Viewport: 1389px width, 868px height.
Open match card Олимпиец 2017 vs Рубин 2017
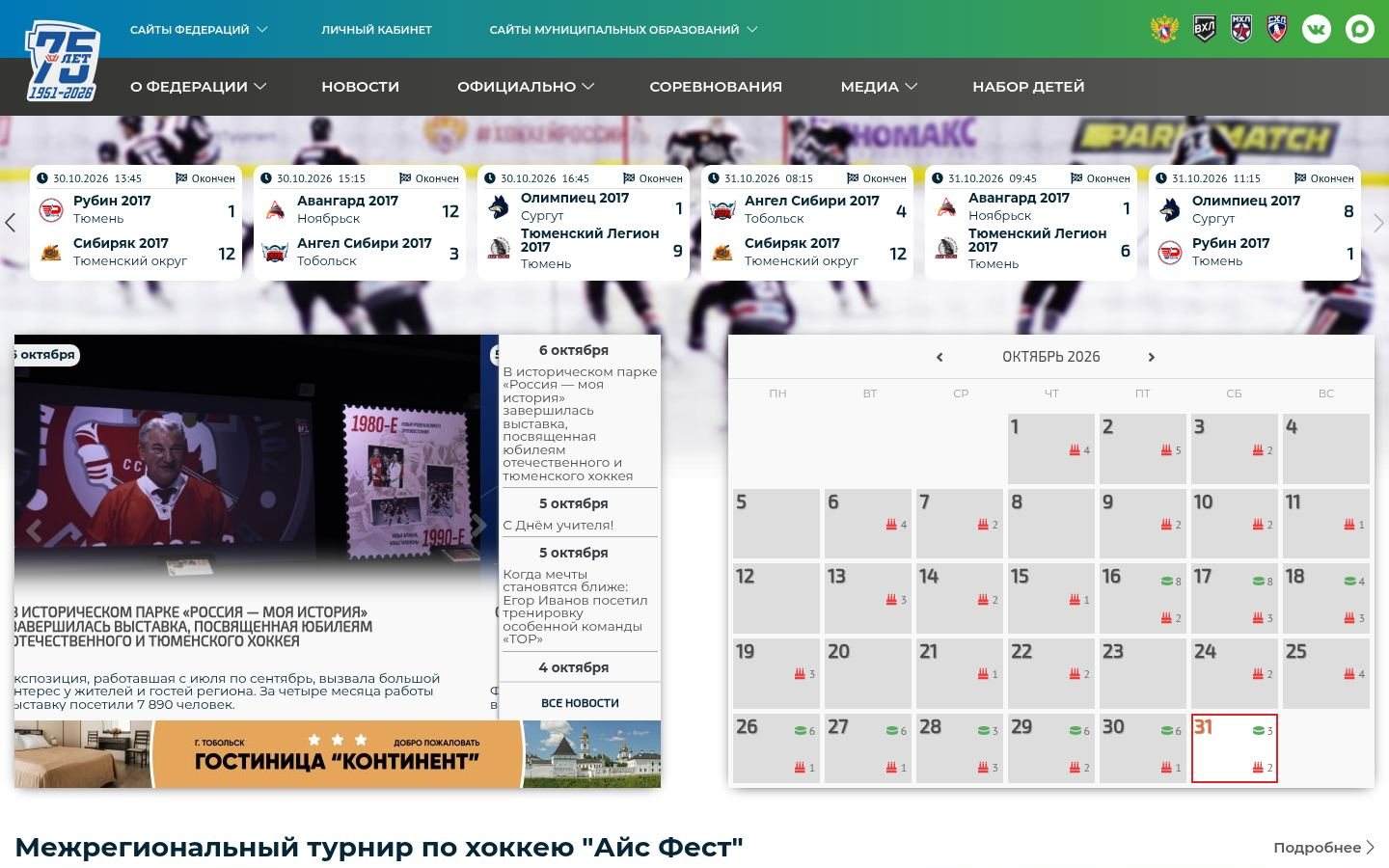pos(1255,223)
